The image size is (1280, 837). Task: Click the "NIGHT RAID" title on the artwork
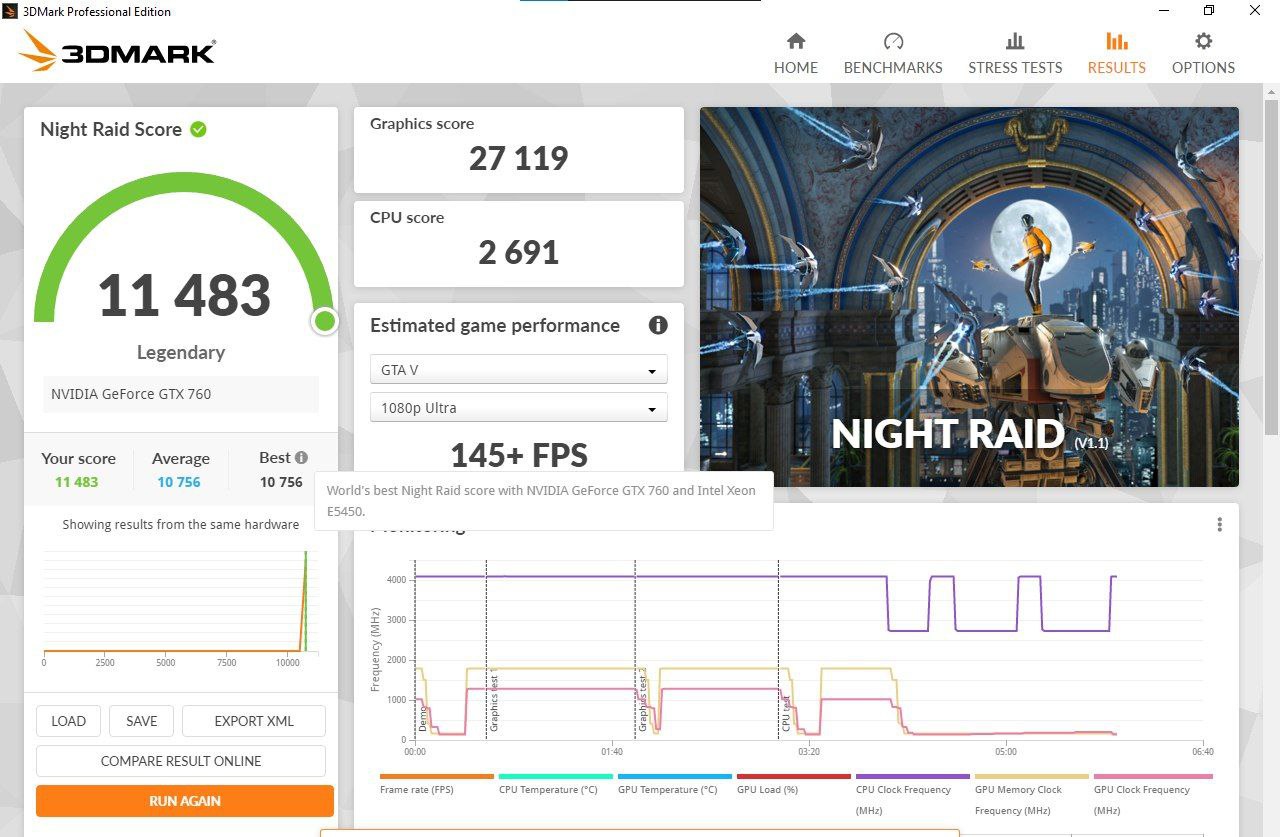tap(948, 434)
